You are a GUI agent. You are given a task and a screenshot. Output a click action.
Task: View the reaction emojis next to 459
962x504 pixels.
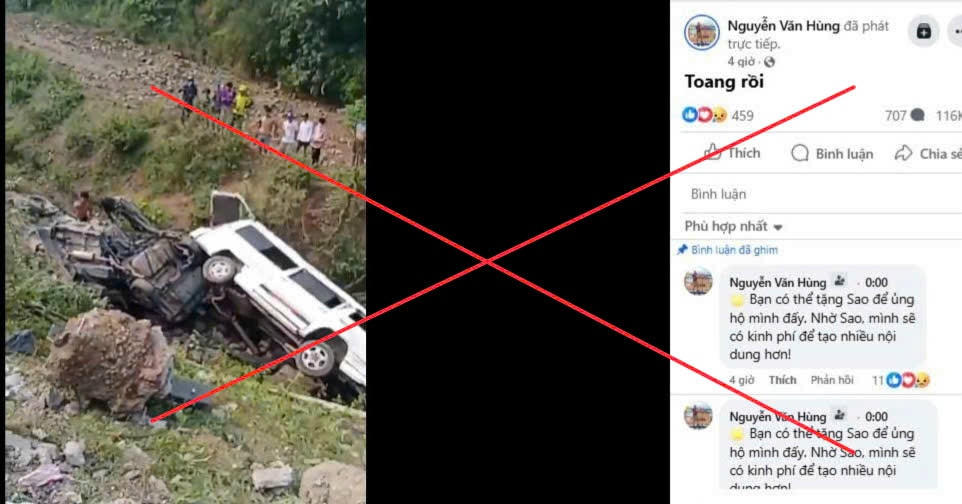pos(704,115)
